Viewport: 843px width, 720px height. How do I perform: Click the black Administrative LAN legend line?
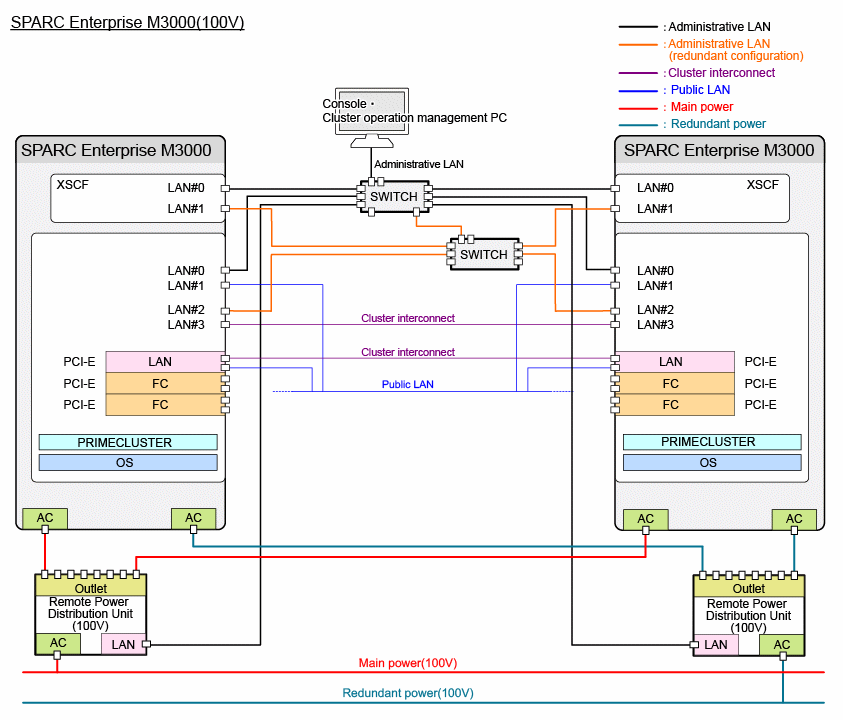pos(638,26)
